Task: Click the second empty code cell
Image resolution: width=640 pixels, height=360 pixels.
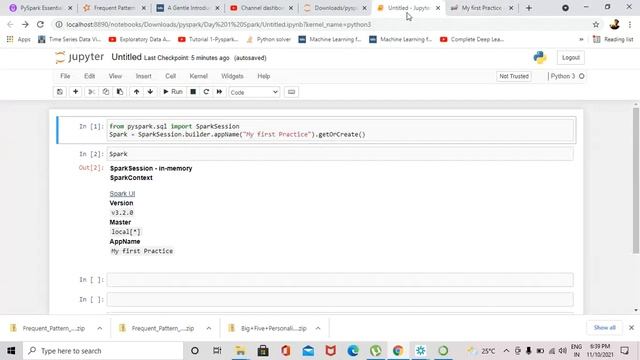Action: 340,300
